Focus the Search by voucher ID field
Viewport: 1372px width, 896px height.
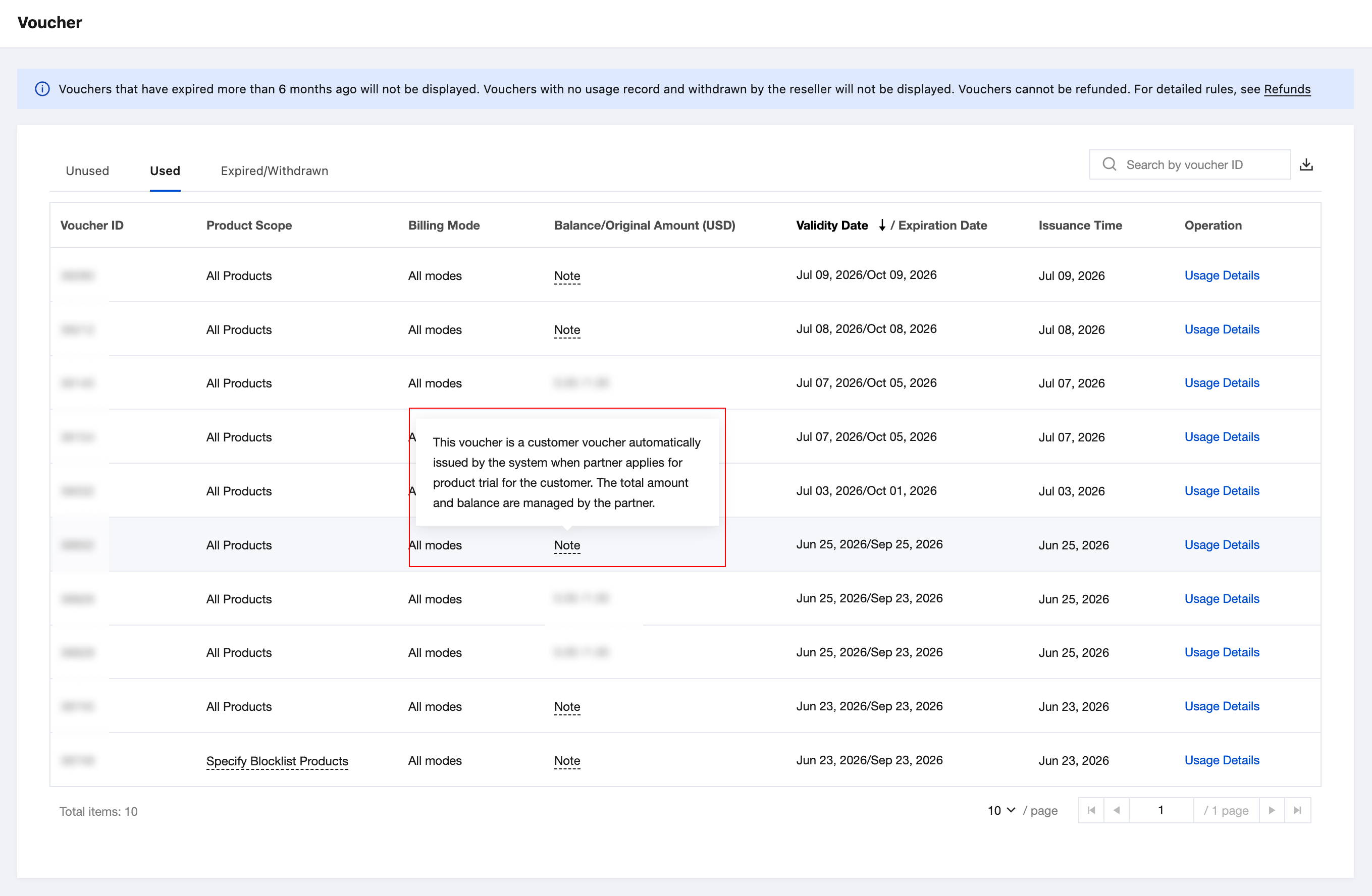click(x=1190, y=165)
